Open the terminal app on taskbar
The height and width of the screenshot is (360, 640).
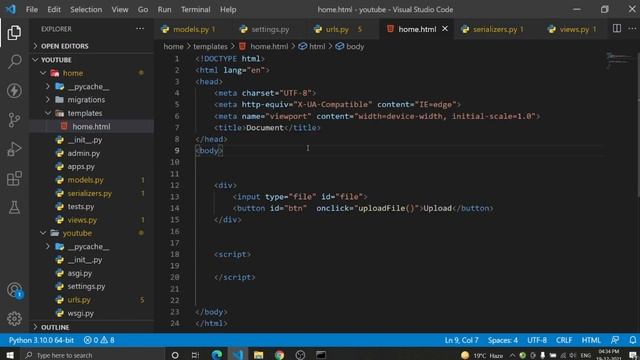tap(321, 355)
